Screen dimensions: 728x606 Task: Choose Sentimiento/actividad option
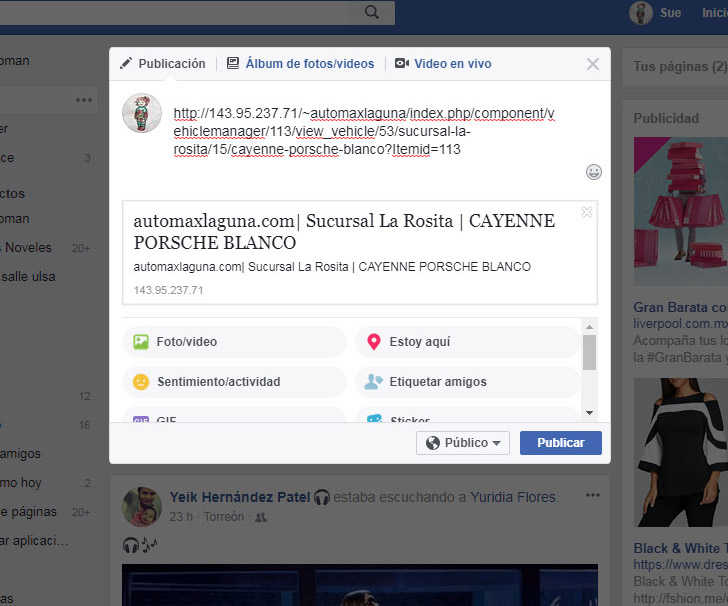click(x=234, y=382)
